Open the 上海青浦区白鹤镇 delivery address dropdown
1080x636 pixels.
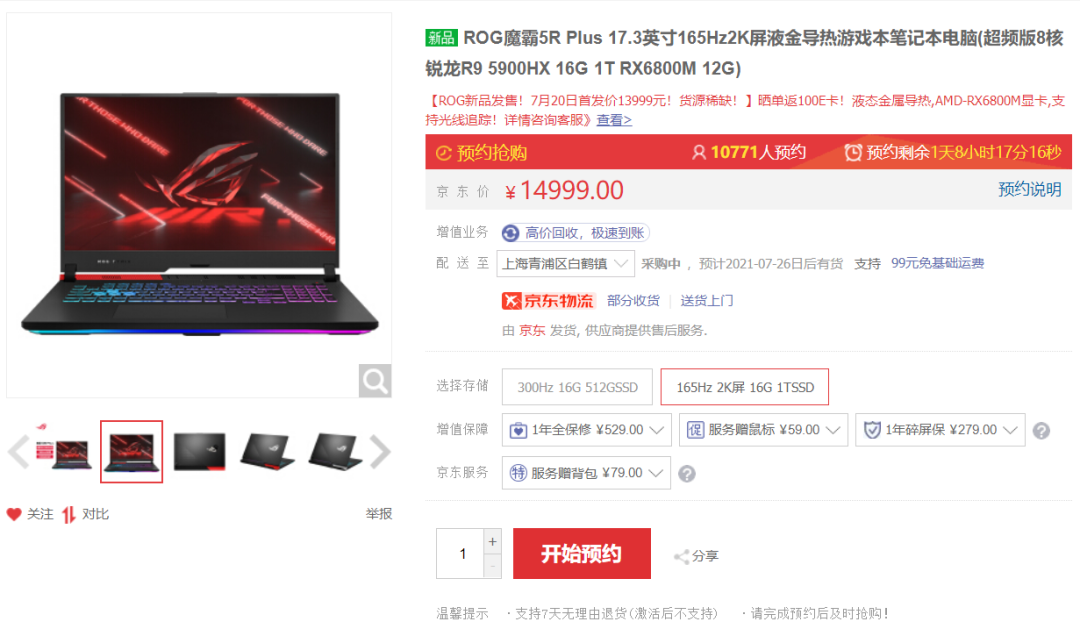click(565, 263)
